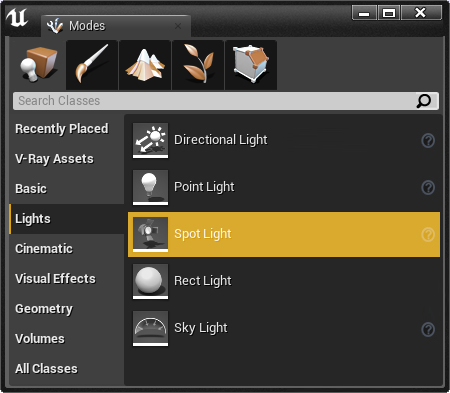Open the Recently Placed category
Image resolution: width=450 pixels, height=393 pixels.
tap(62, 129)
